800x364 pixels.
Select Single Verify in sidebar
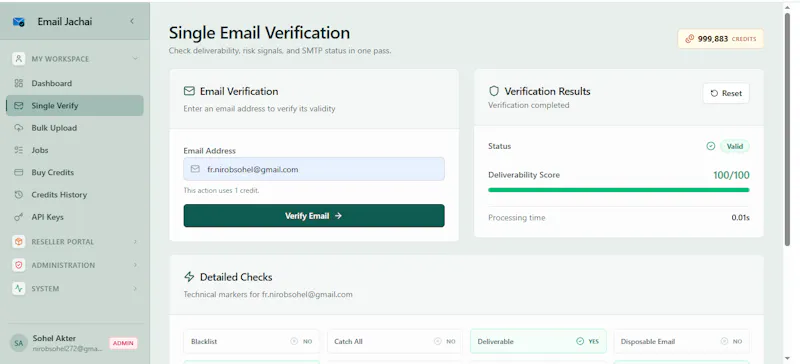pyautogui.click(x=75, y=106)
